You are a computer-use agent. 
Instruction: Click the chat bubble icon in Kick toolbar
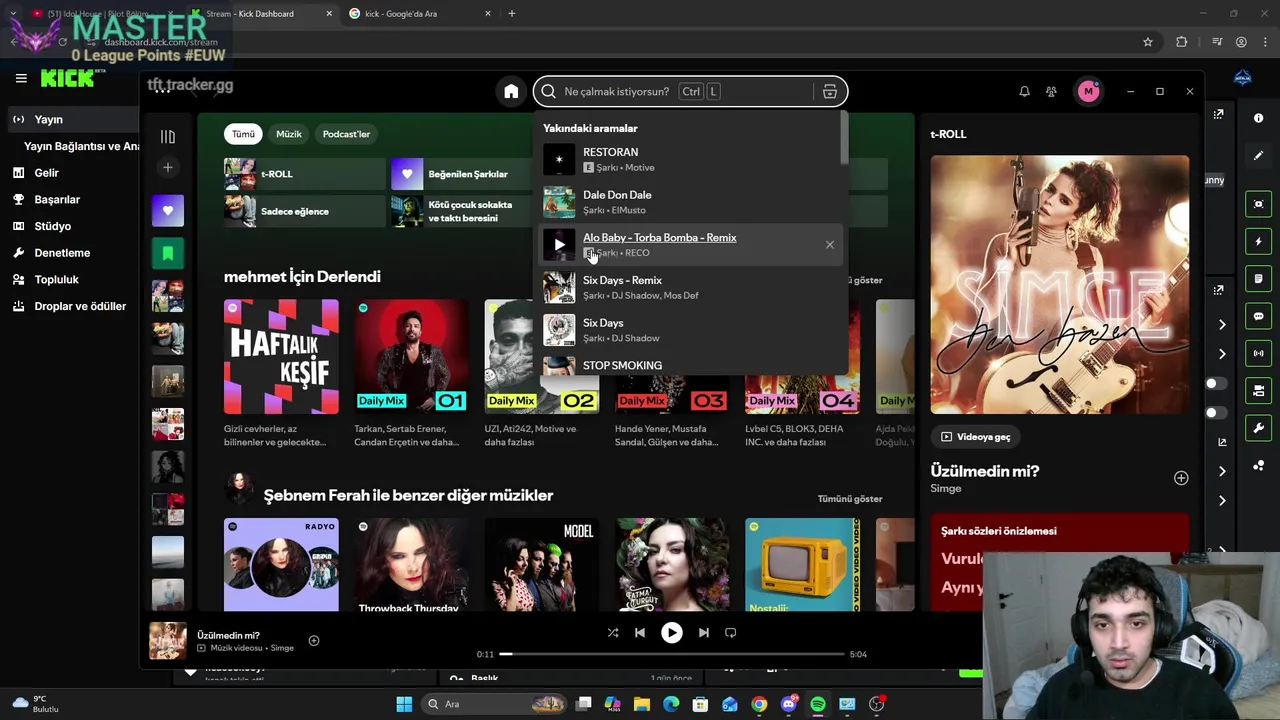(x=1258, y=316)
